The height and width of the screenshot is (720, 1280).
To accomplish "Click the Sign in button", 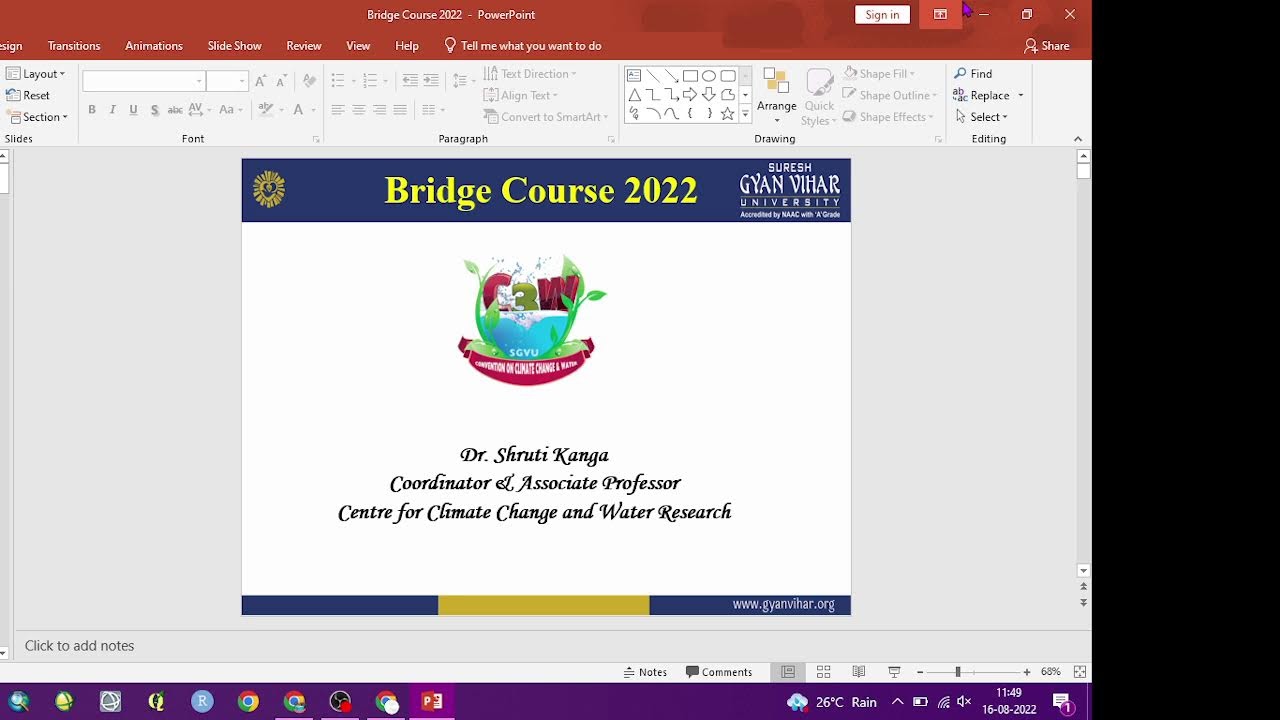I will pos(882,14).
